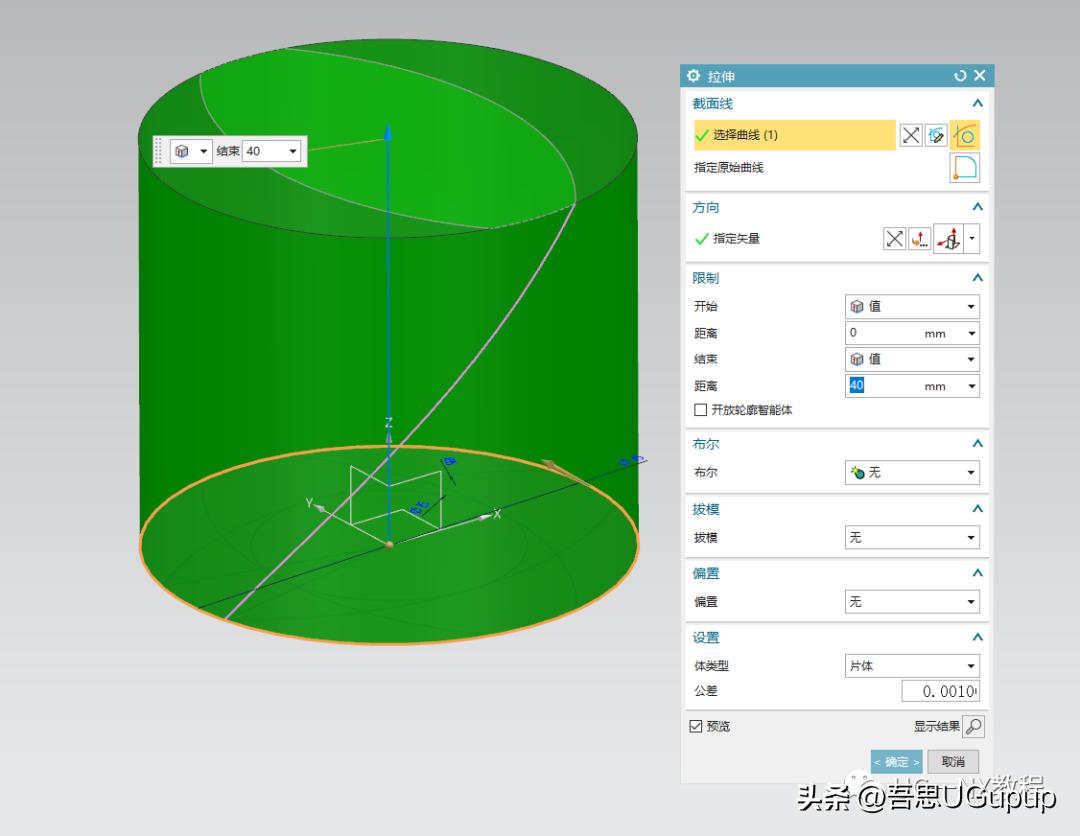
Task: Open dialog settings gear in 拉伸 title bar
Action: (x=694, y=76)
